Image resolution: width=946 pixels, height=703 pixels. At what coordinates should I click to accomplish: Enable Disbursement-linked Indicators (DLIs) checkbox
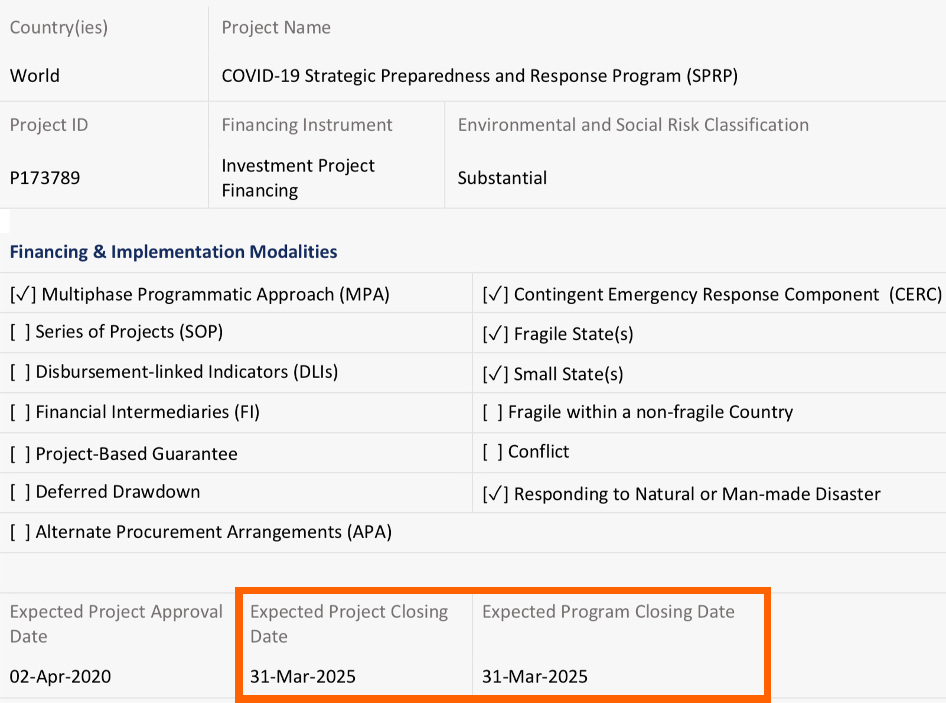click(x=20, y=372)
